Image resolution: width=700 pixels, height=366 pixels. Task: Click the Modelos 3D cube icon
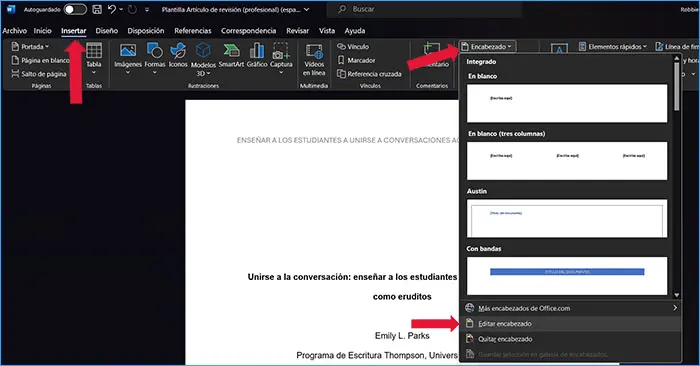[203, 50]
